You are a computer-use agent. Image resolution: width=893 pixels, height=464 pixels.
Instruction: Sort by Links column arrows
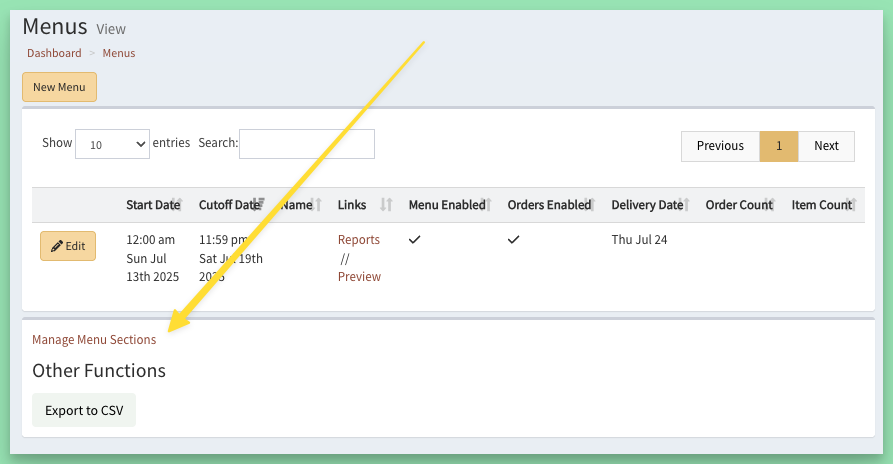tap(386, 205)
